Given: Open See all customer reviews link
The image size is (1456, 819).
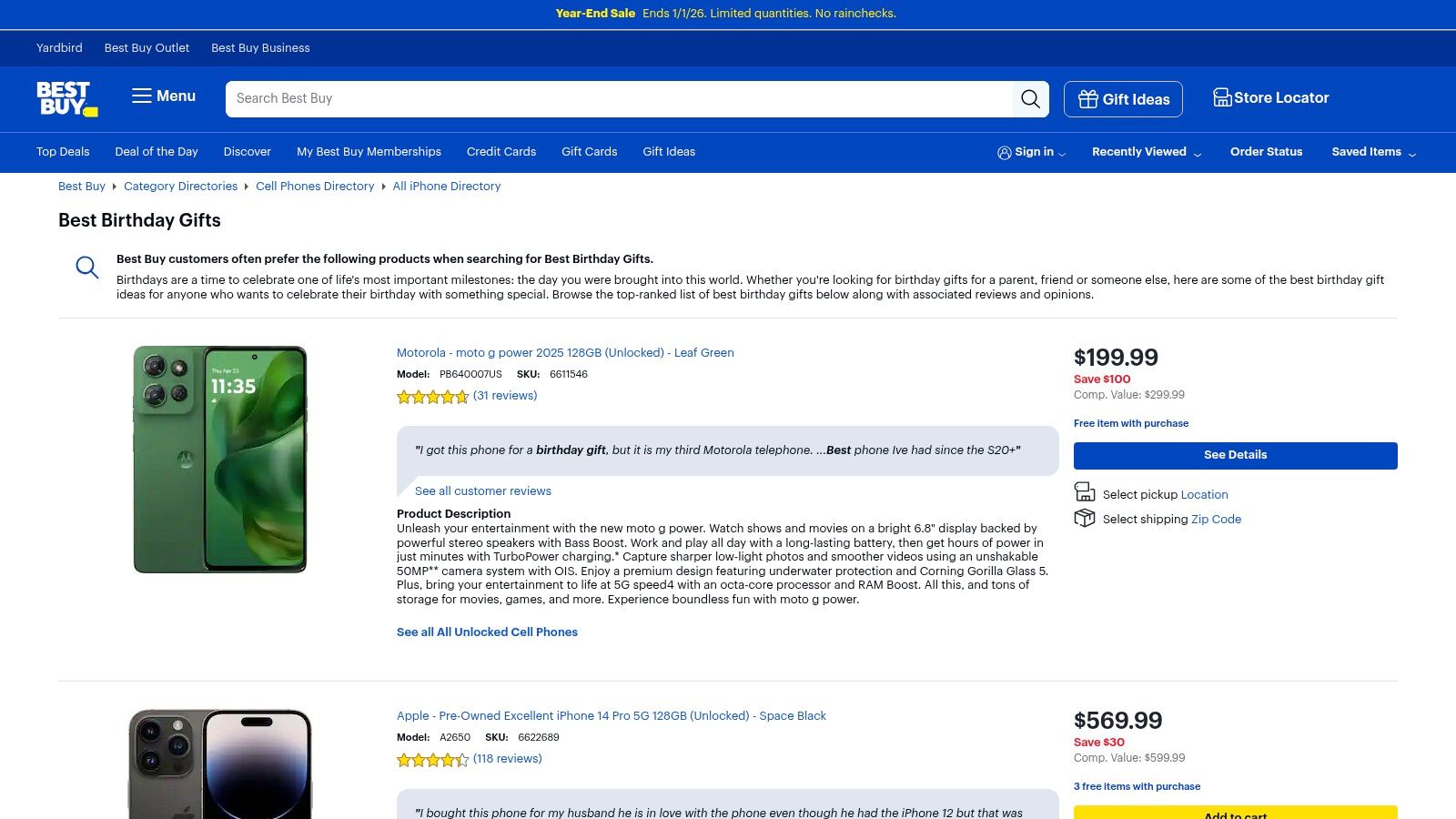Looking at the screenshot, I should (483, 490).
